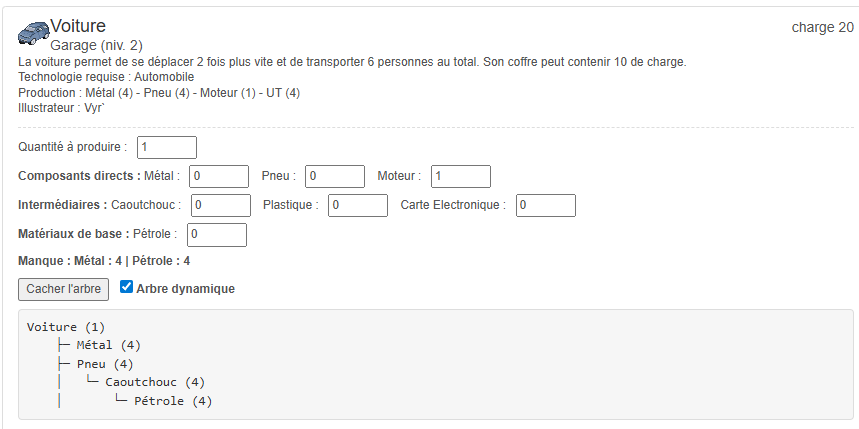Focus the Caoutchouc intermediate input
859x429 pixels.
(x=220, y=205)
